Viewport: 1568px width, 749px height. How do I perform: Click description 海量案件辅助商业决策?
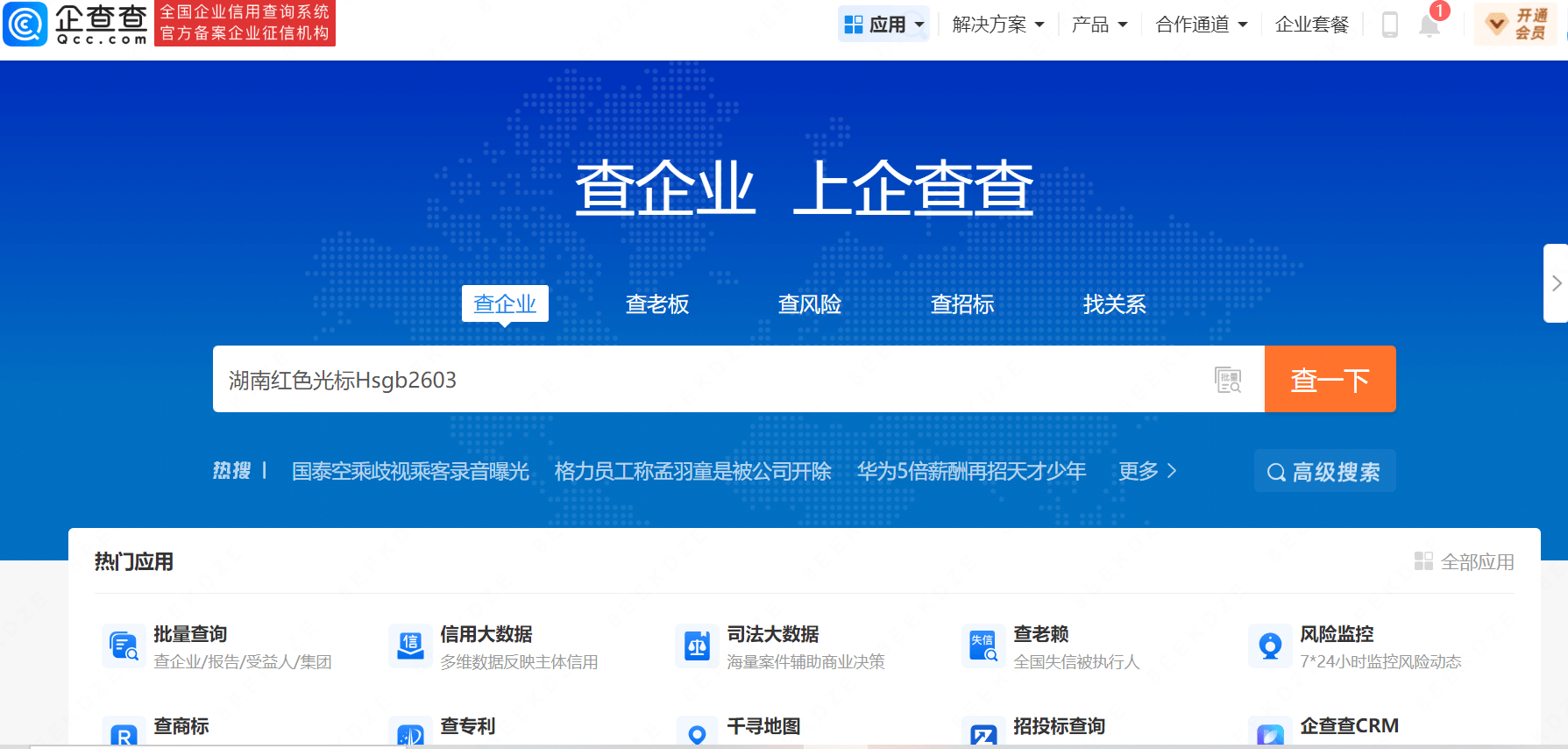[805, 661]
